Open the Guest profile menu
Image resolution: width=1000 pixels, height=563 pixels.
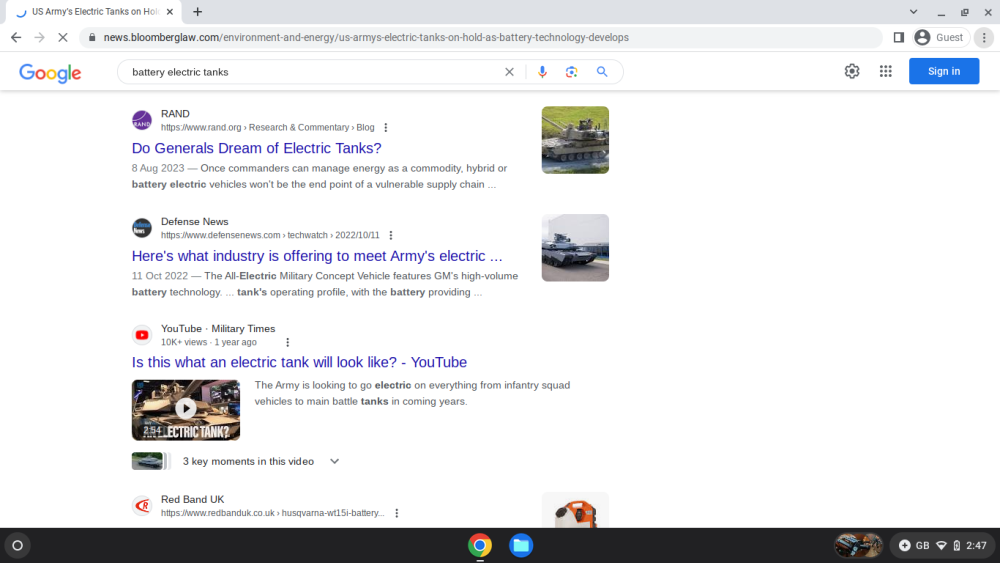pyautogui.click(x=941, y=38)
